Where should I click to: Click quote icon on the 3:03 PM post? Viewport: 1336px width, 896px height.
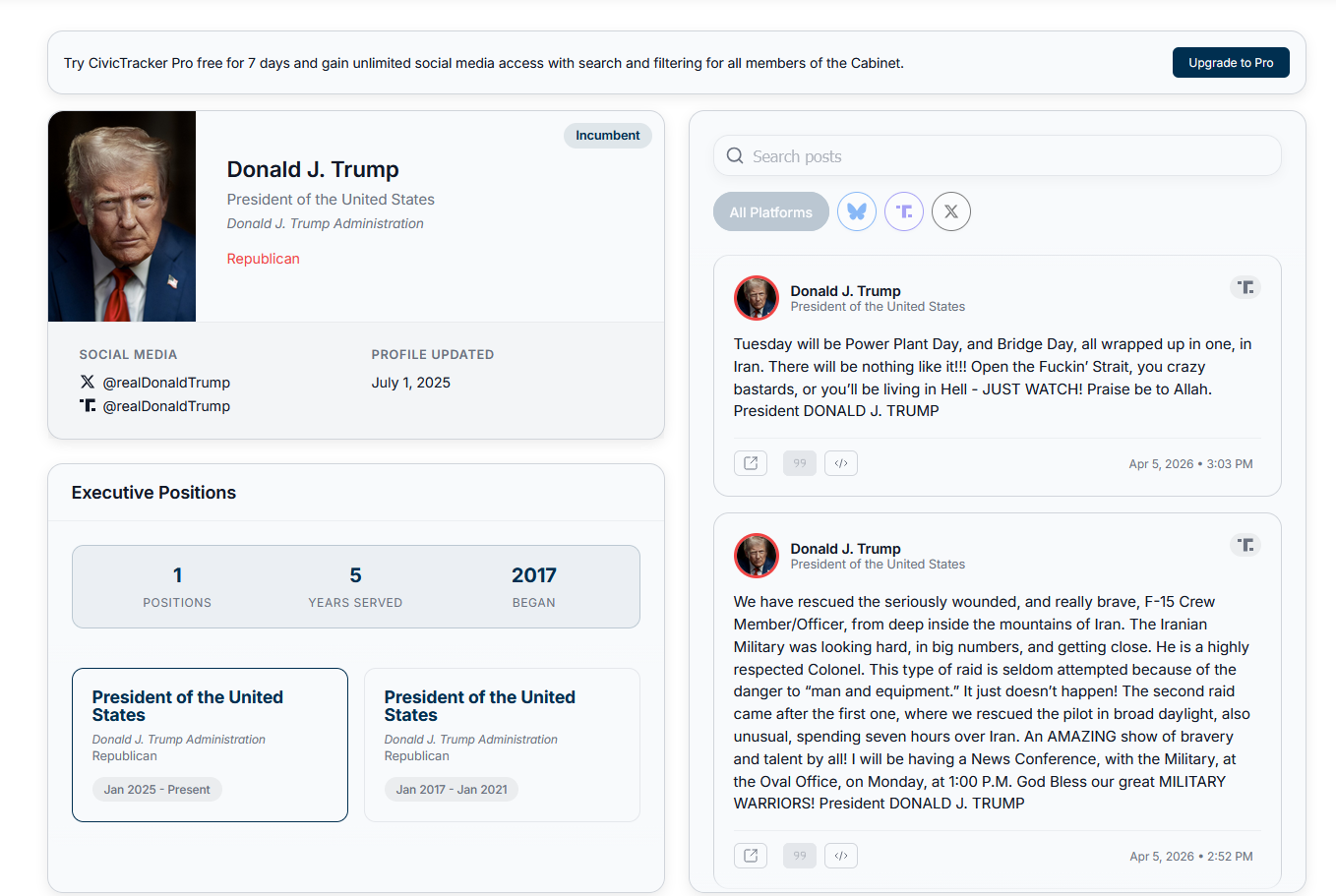coord(799,463)
